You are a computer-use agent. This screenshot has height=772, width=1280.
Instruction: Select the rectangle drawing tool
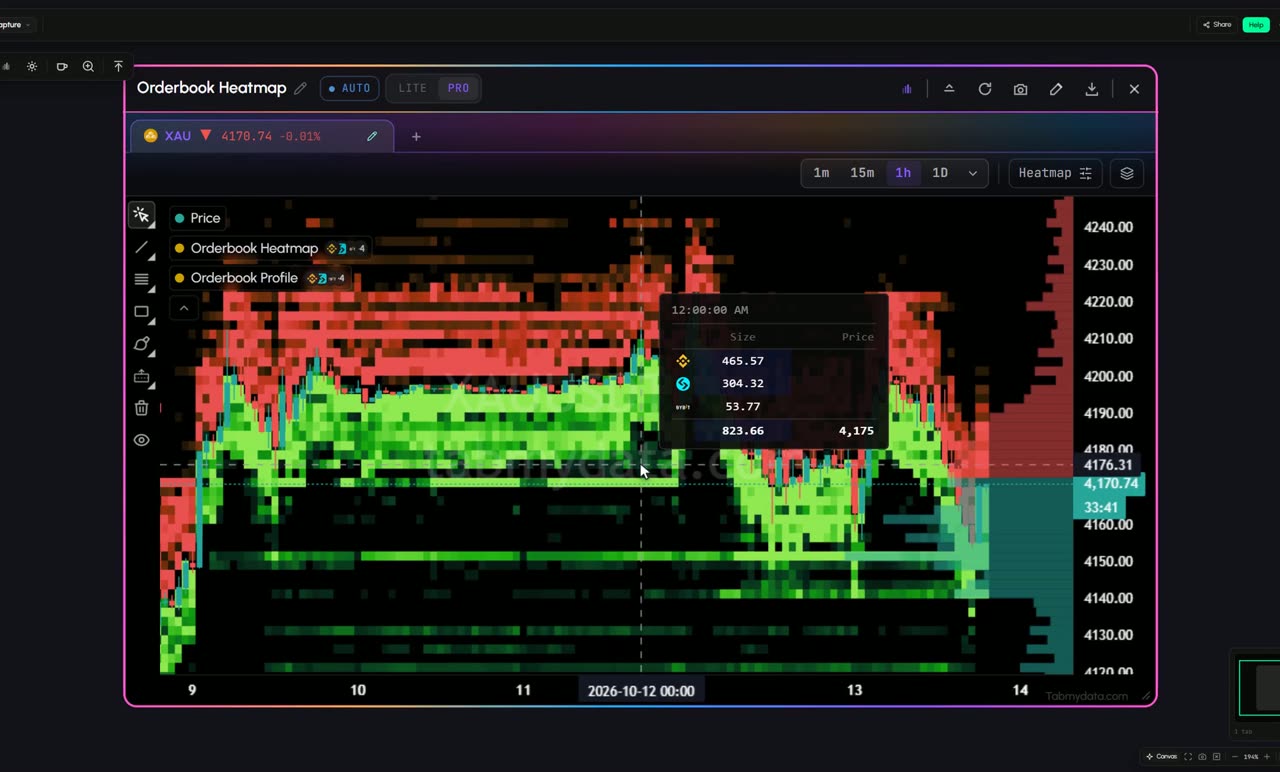click(x=141, y=312)
